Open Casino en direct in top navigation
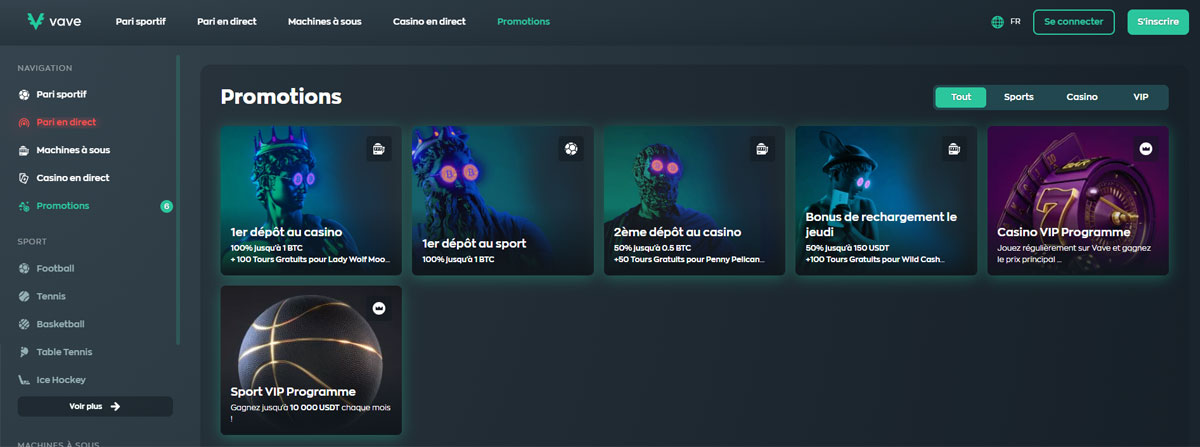 pyautogui.click(x=429, y=21)
